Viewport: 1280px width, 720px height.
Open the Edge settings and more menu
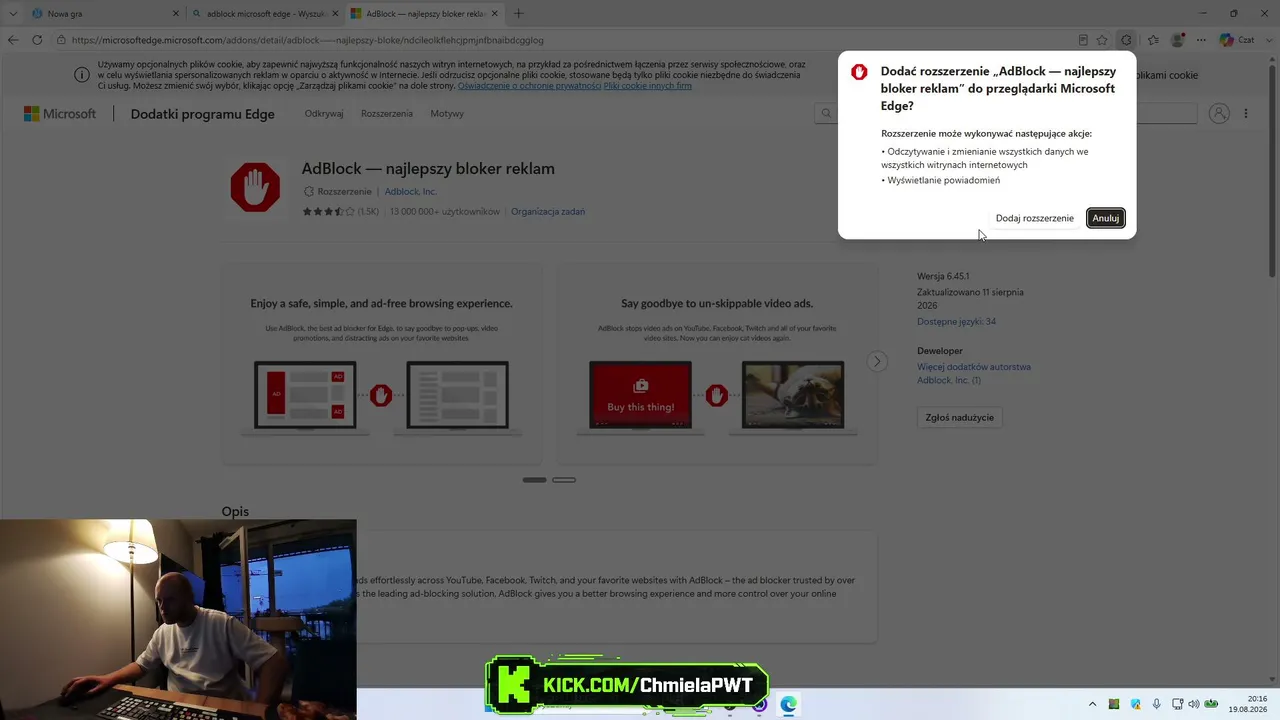[1201, 40]
